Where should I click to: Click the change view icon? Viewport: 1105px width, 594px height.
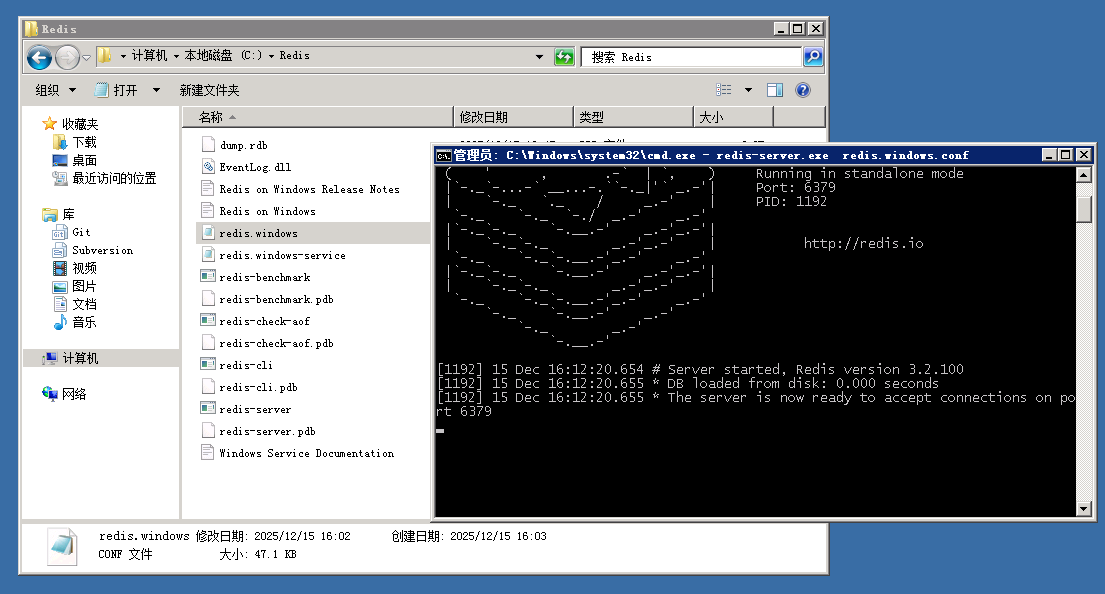(x=724, y=90)
